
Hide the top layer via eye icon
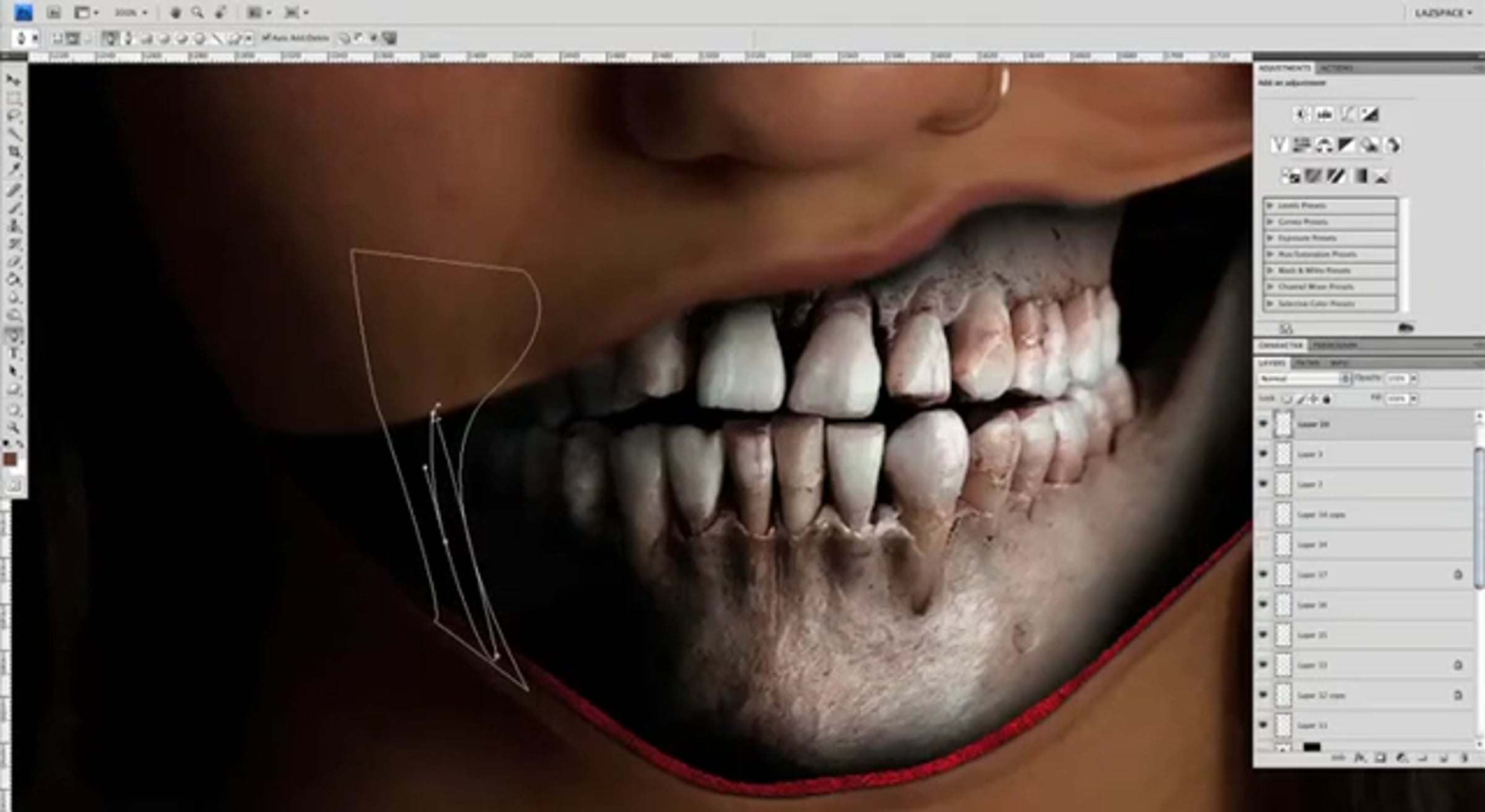coord(1263,424)
